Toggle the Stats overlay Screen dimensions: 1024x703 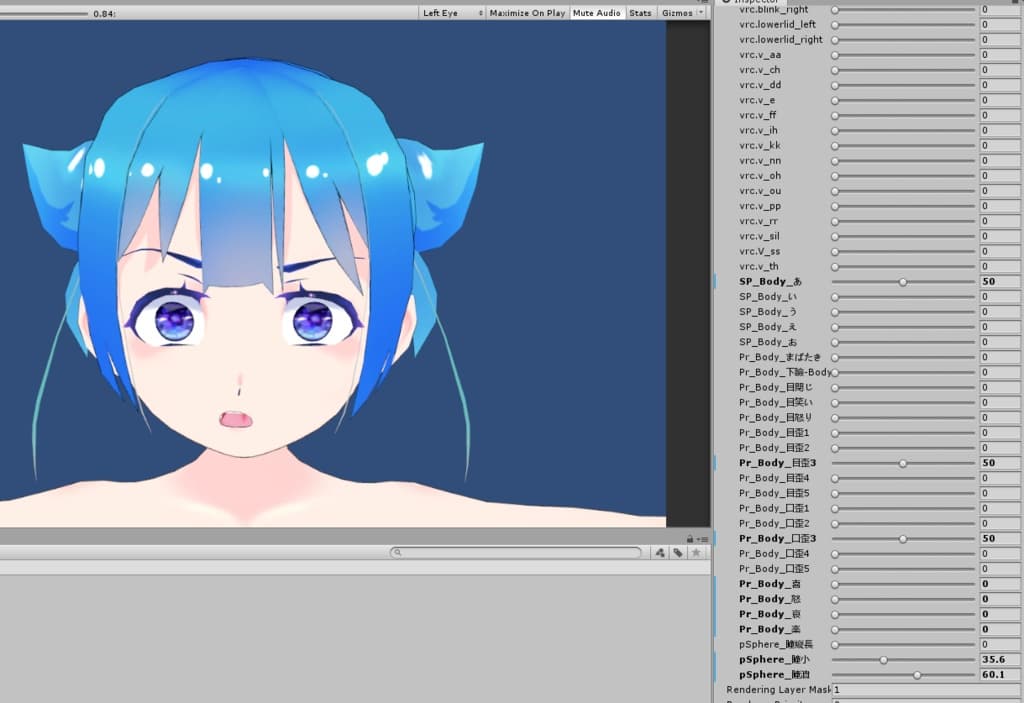[x=640, y=13]
